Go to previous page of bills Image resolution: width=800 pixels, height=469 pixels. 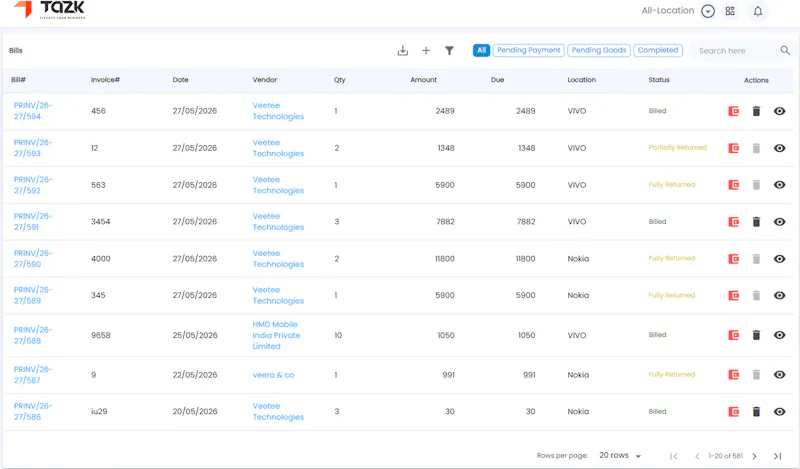coord(697,456)
